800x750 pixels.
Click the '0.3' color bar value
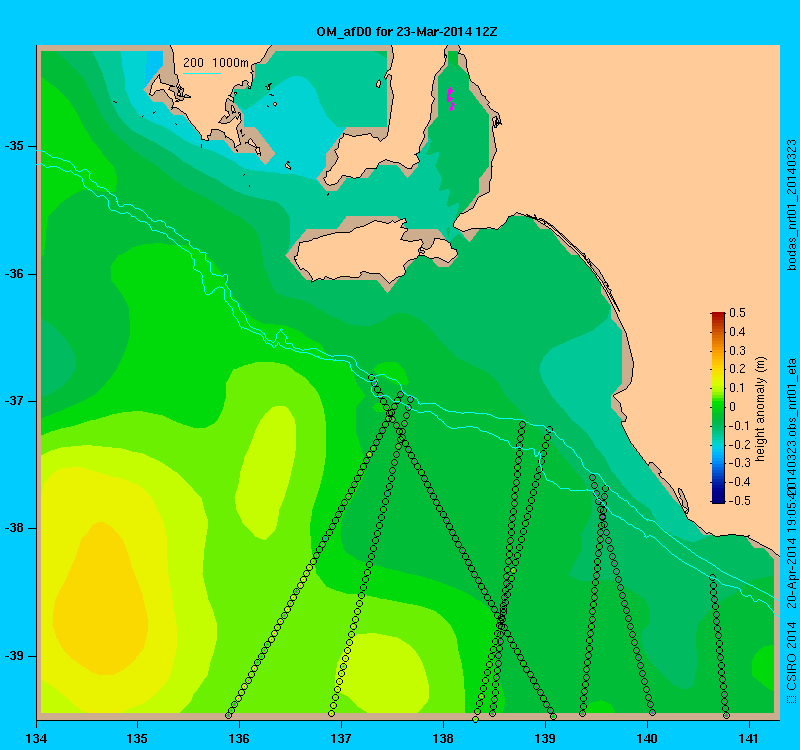pyautogui.click(x=737, y=351)
